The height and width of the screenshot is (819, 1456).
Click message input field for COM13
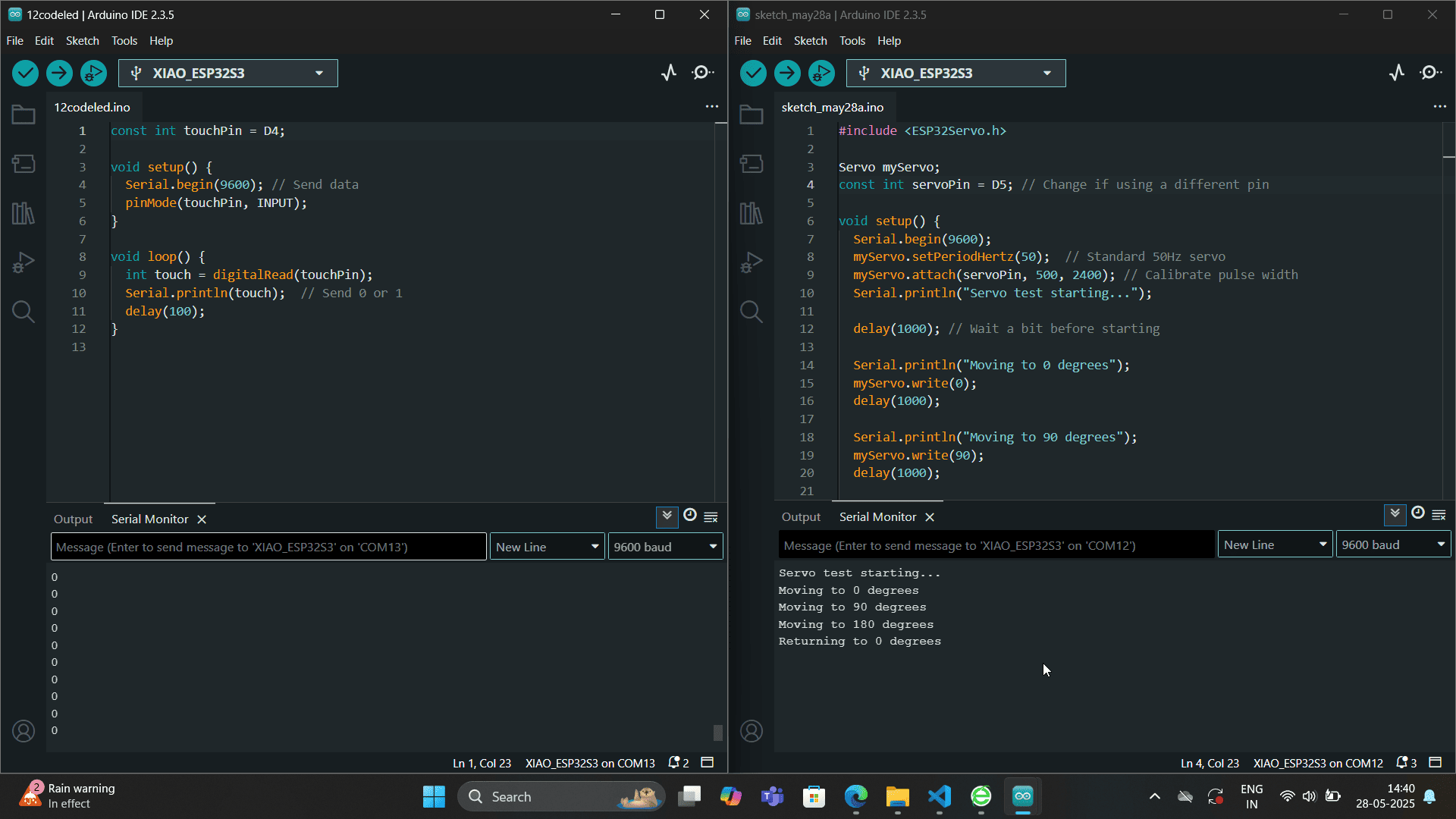point(268,547)
